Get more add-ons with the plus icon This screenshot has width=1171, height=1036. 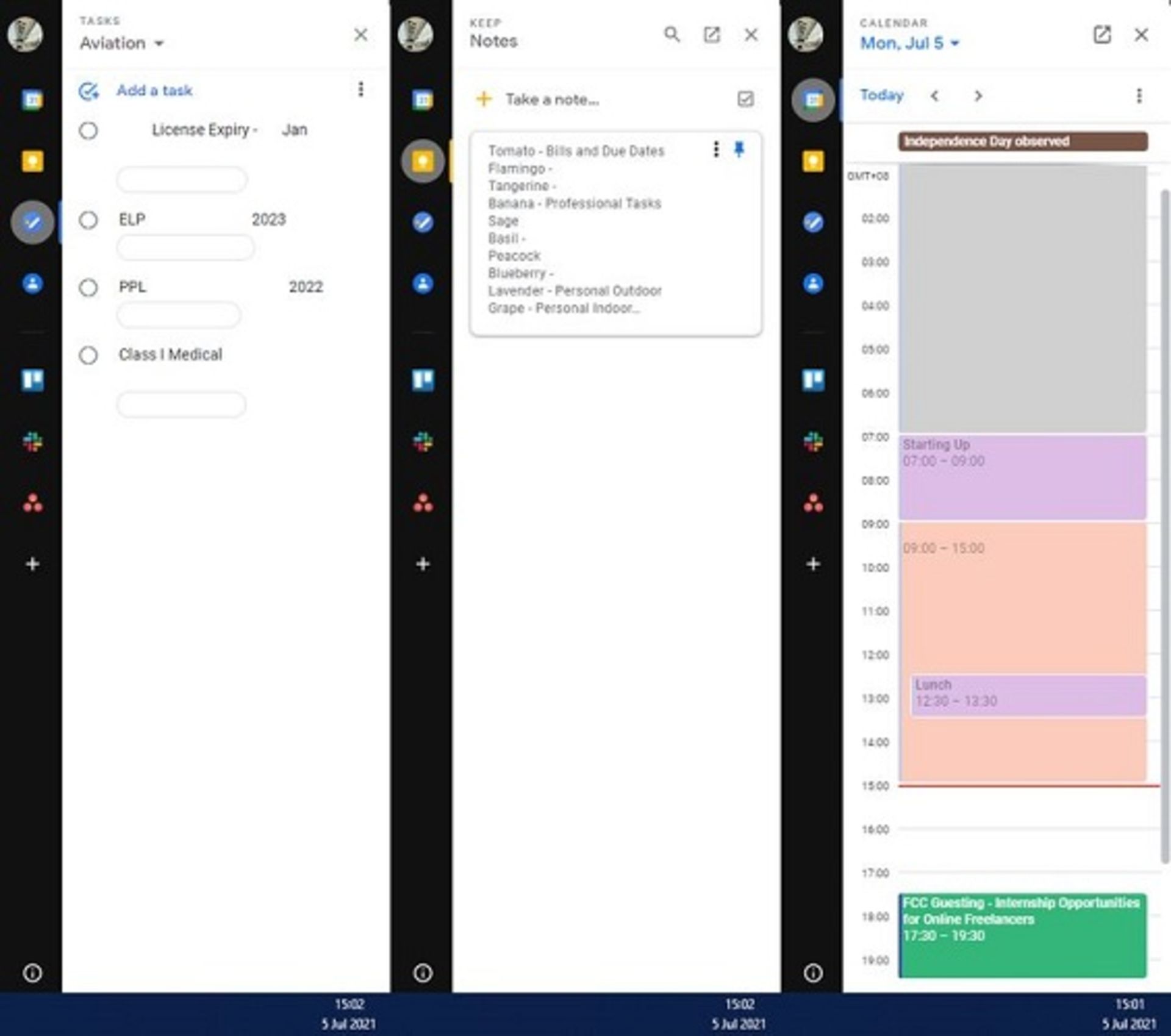(32, 564)
